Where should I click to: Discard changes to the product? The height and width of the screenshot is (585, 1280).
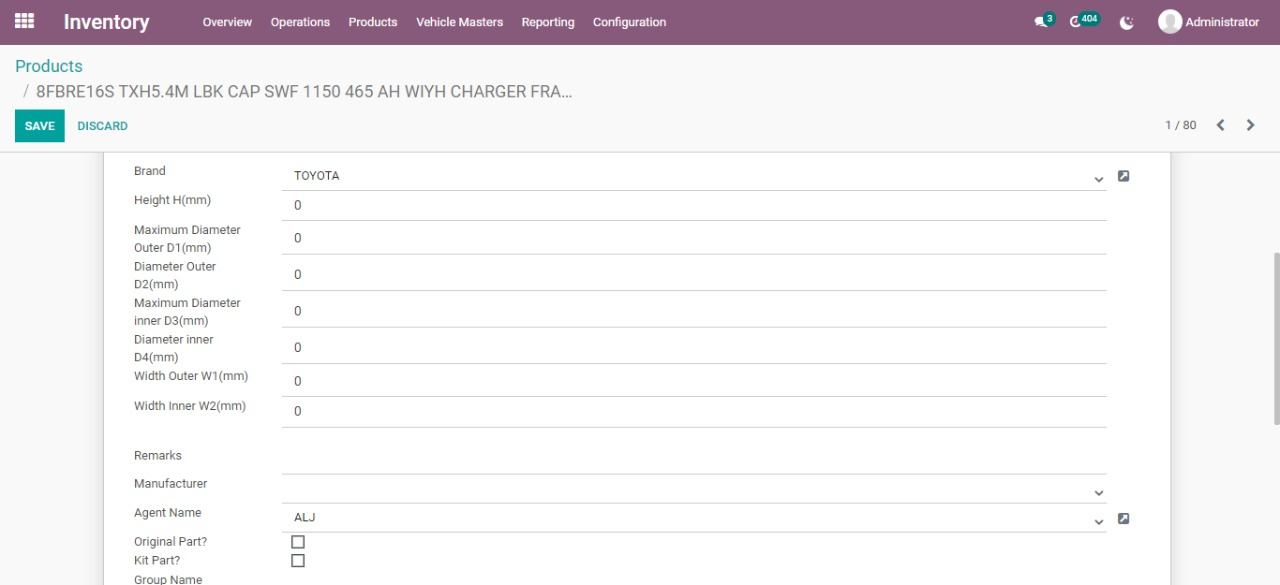tap(102, 126)
